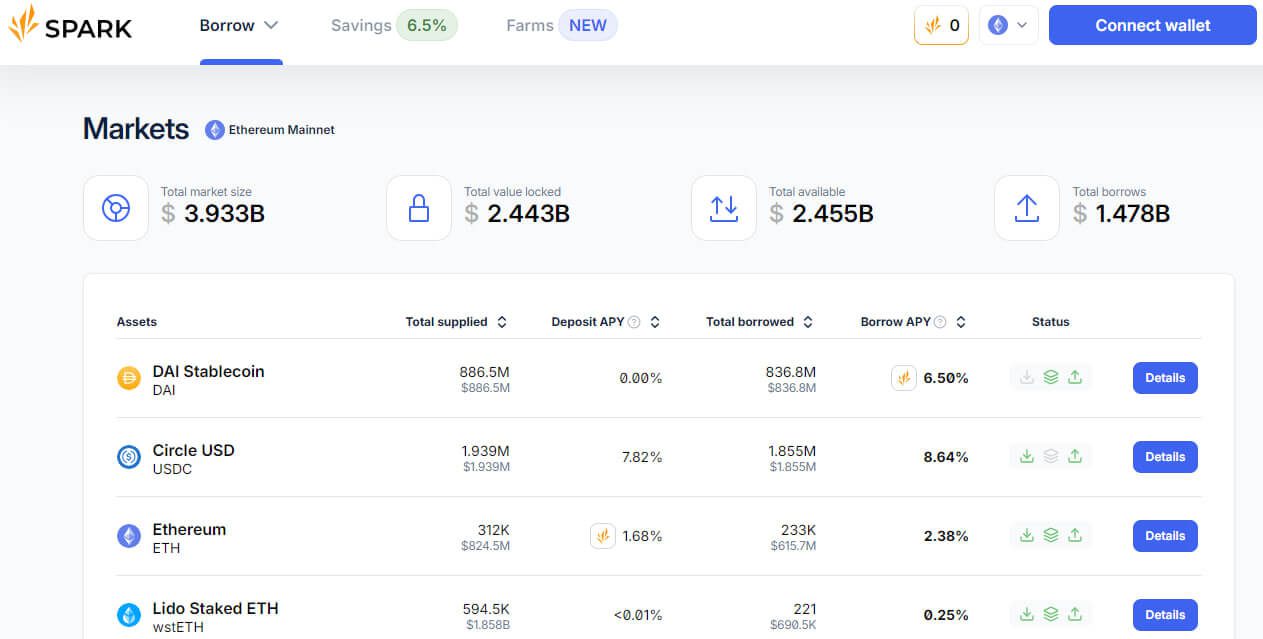Click DAI row borrow status icon
1263x639 pixels.
pos(1075,378)
